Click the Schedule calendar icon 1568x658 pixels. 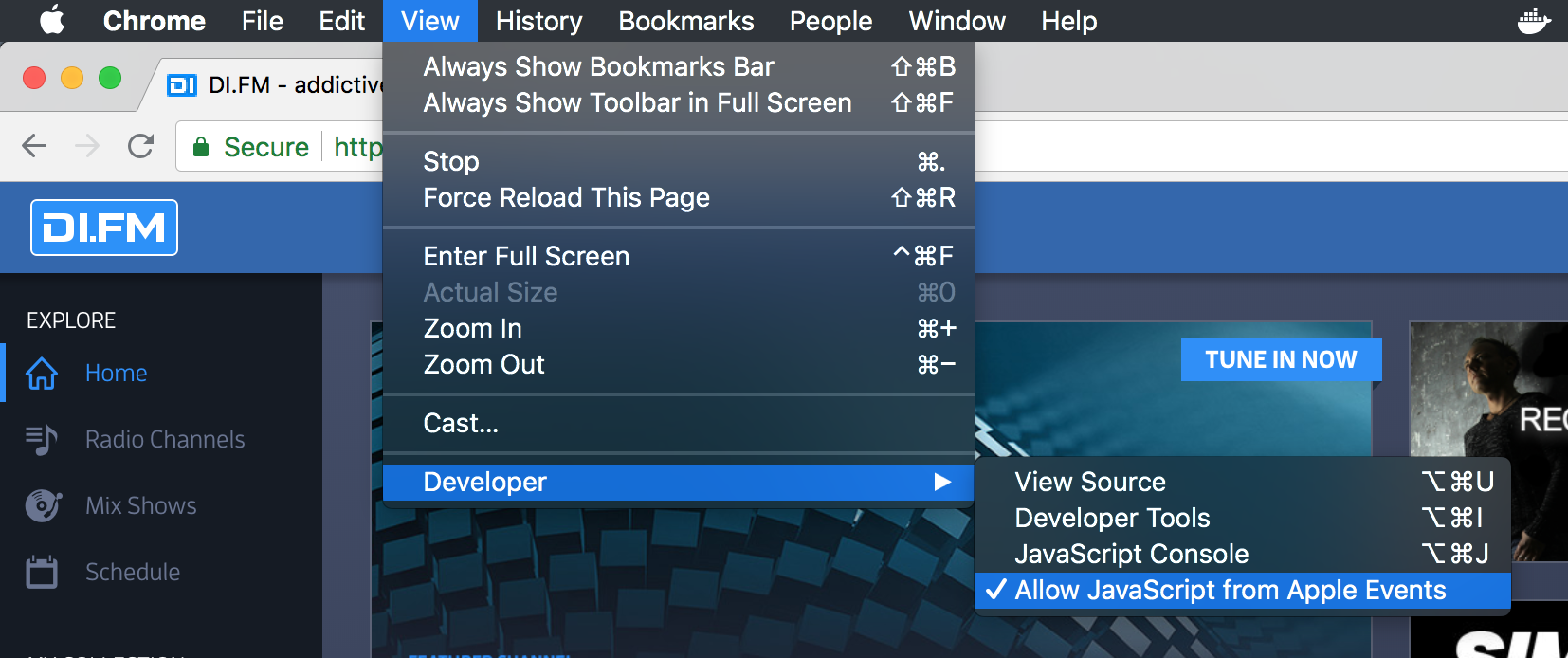point(42,572)
